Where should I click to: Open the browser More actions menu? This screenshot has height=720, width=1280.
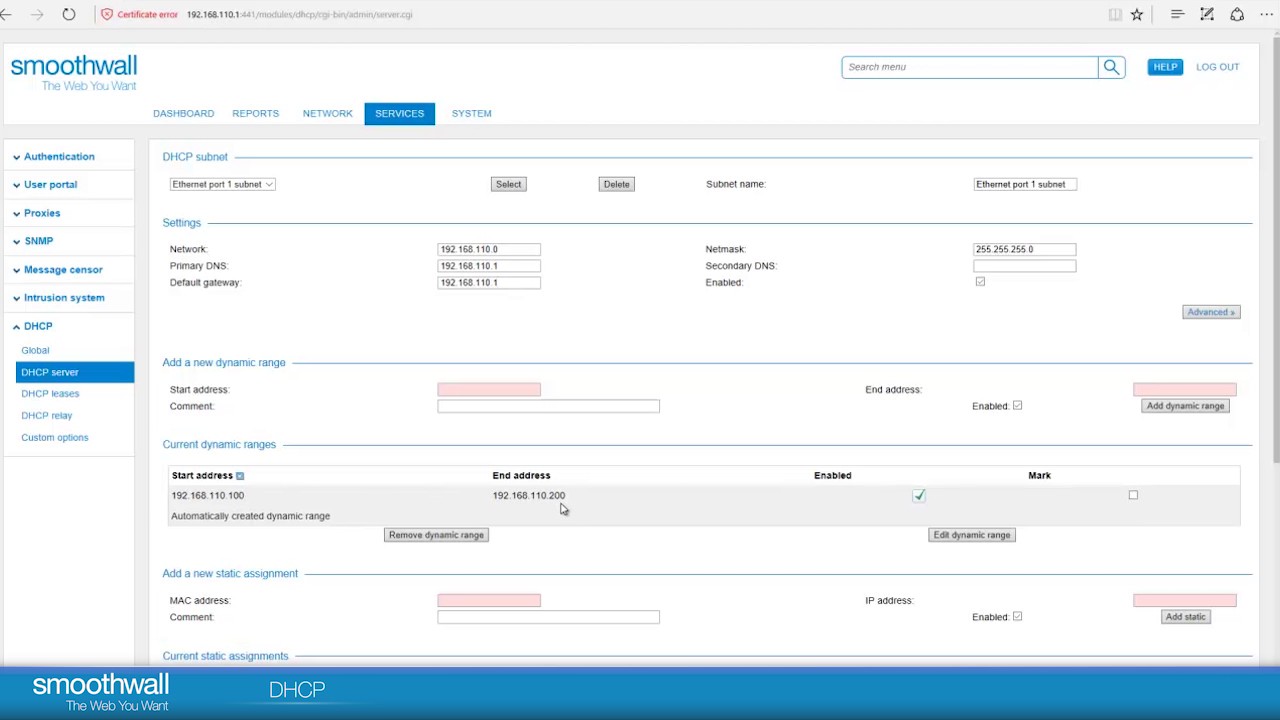pyautogui.click(x=1267, y=15)
